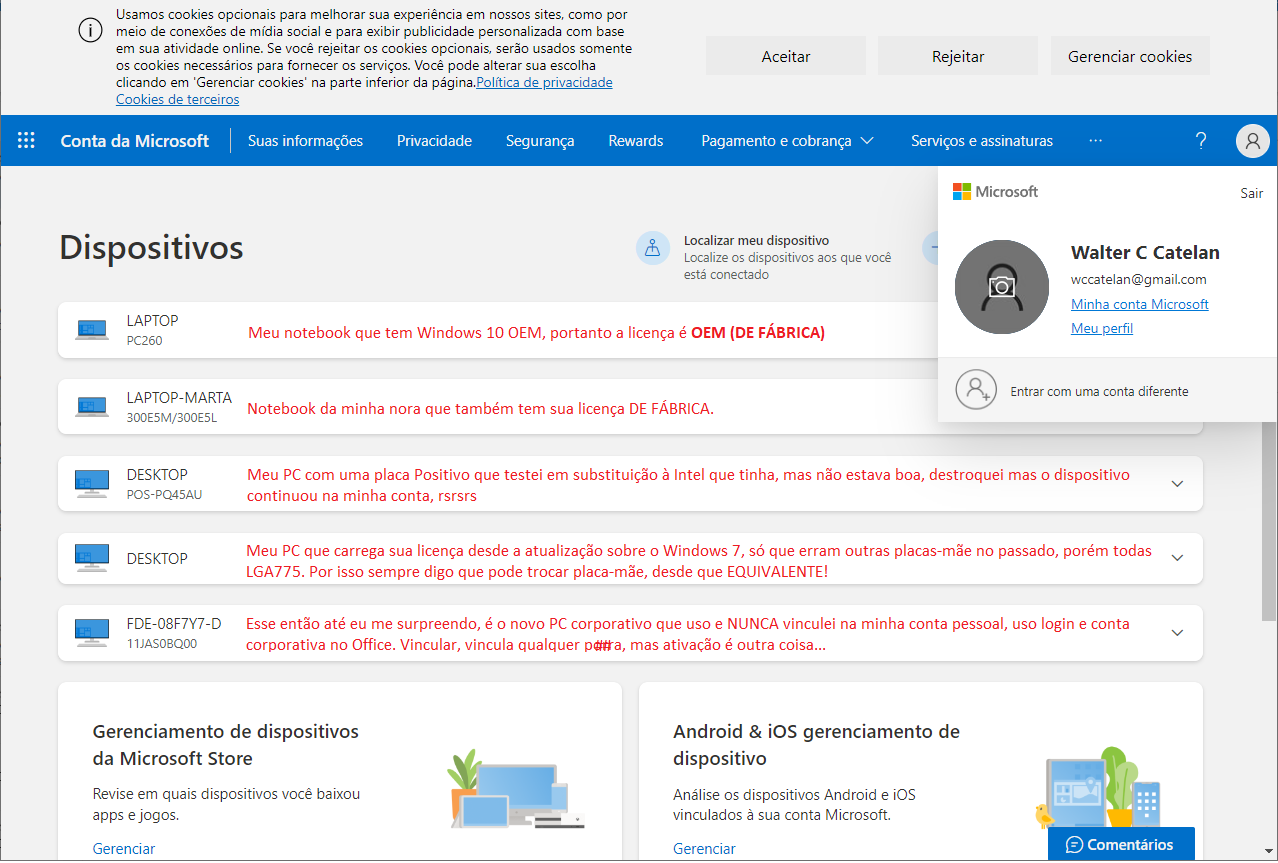Accept optional cookies with Aceitar
The image size is (1278, 863).
click(x=786, y=56)
